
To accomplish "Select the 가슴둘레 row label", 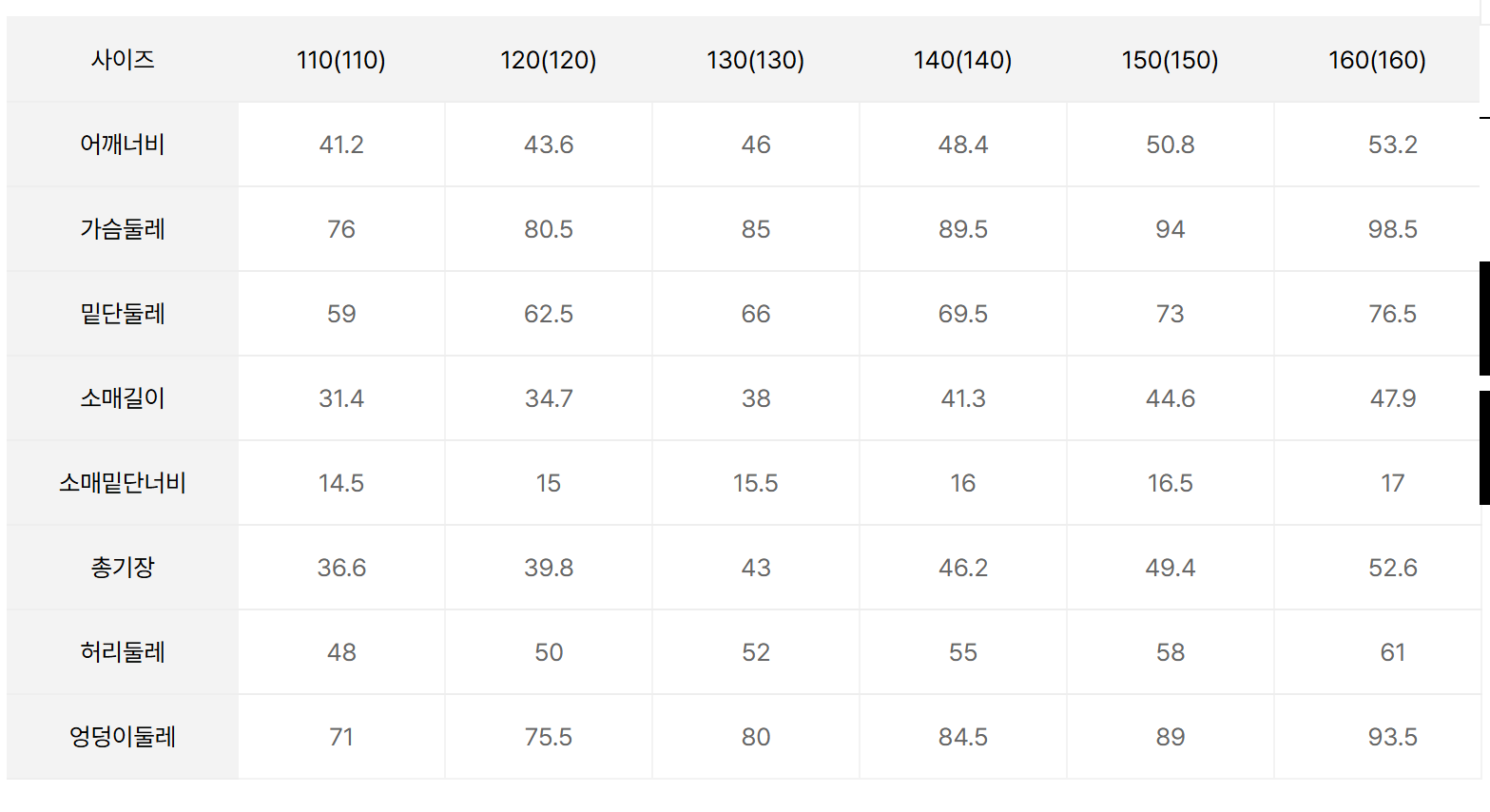I will point(123,229).
